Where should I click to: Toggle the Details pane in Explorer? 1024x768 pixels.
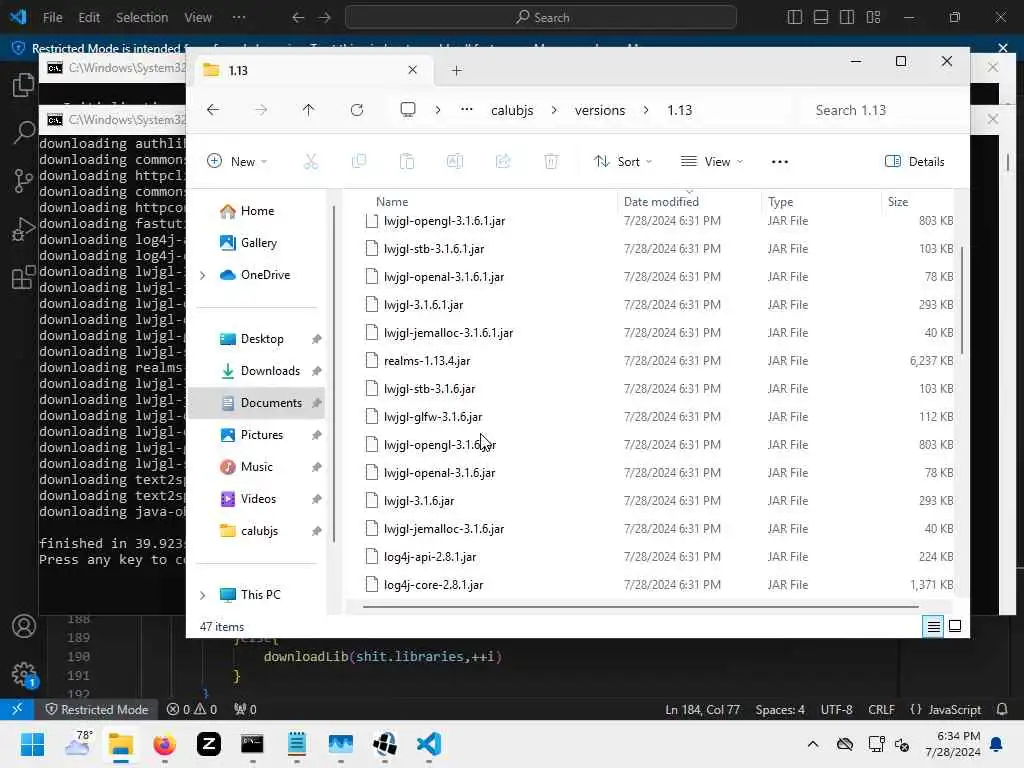(914, 161)
